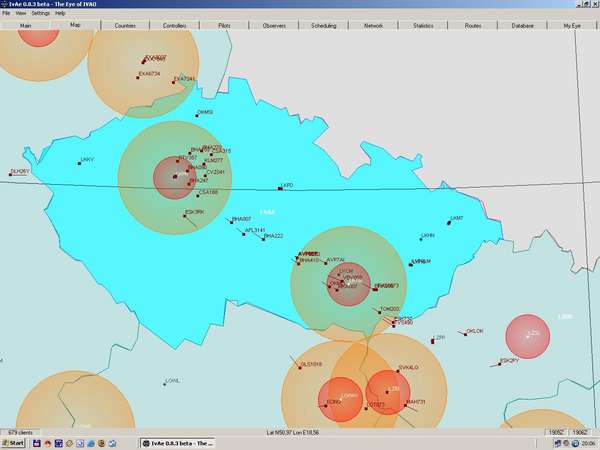Click the CVZ041 aircraft marker
Viewport: 600px width, 450px height.
[x=204, y=176]
